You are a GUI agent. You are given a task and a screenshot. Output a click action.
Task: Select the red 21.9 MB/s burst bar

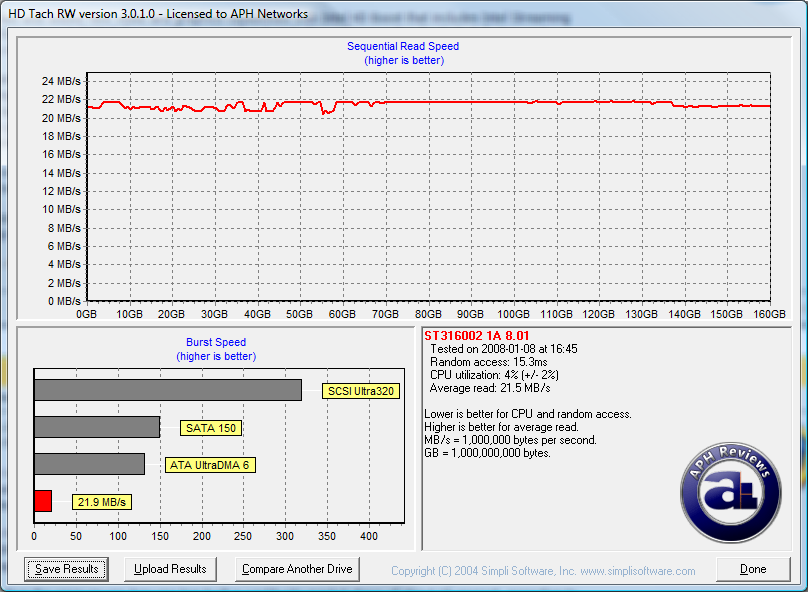tap(43, 501)
